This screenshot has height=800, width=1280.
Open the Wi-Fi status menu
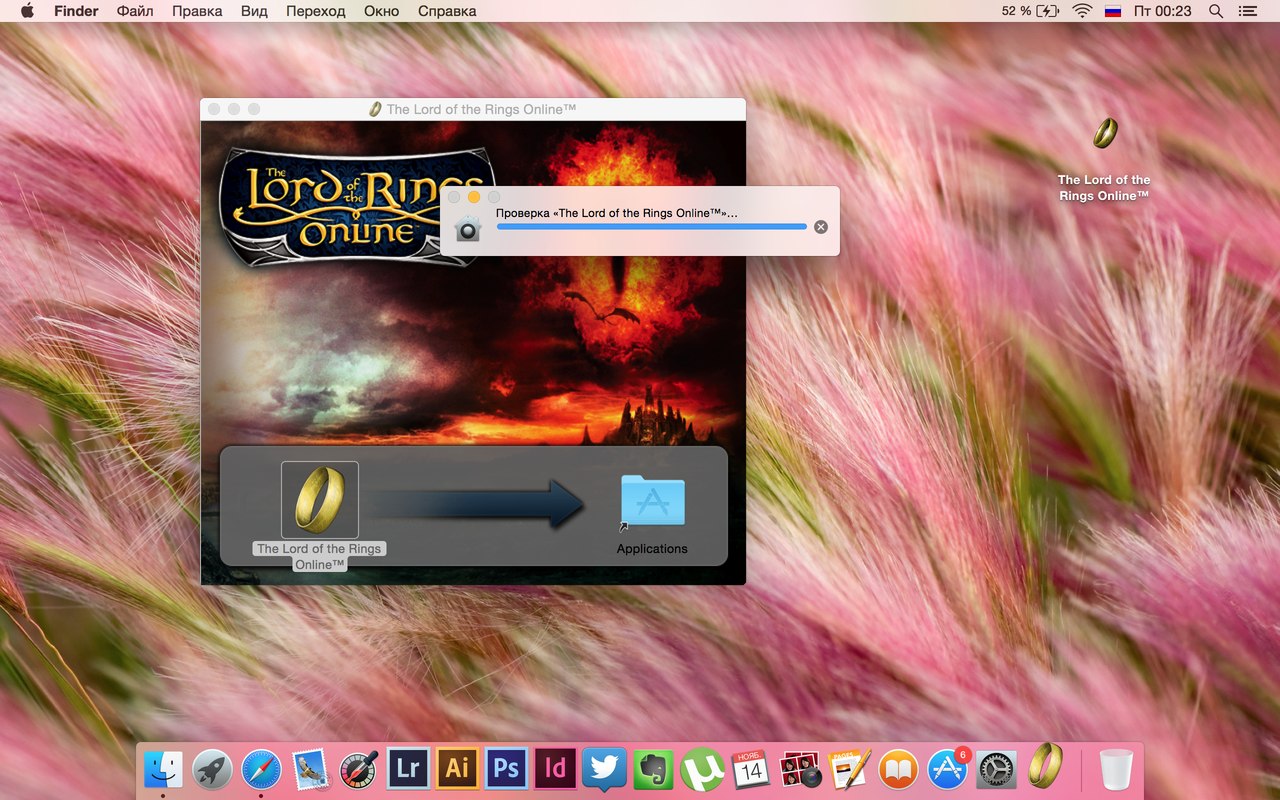(x=1081, y=11)
